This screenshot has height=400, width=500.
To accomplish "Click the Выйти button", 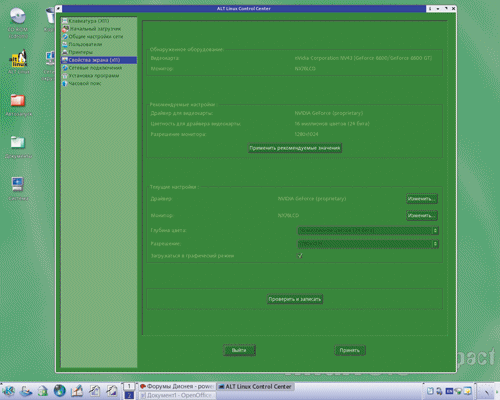I will [239, 350].
